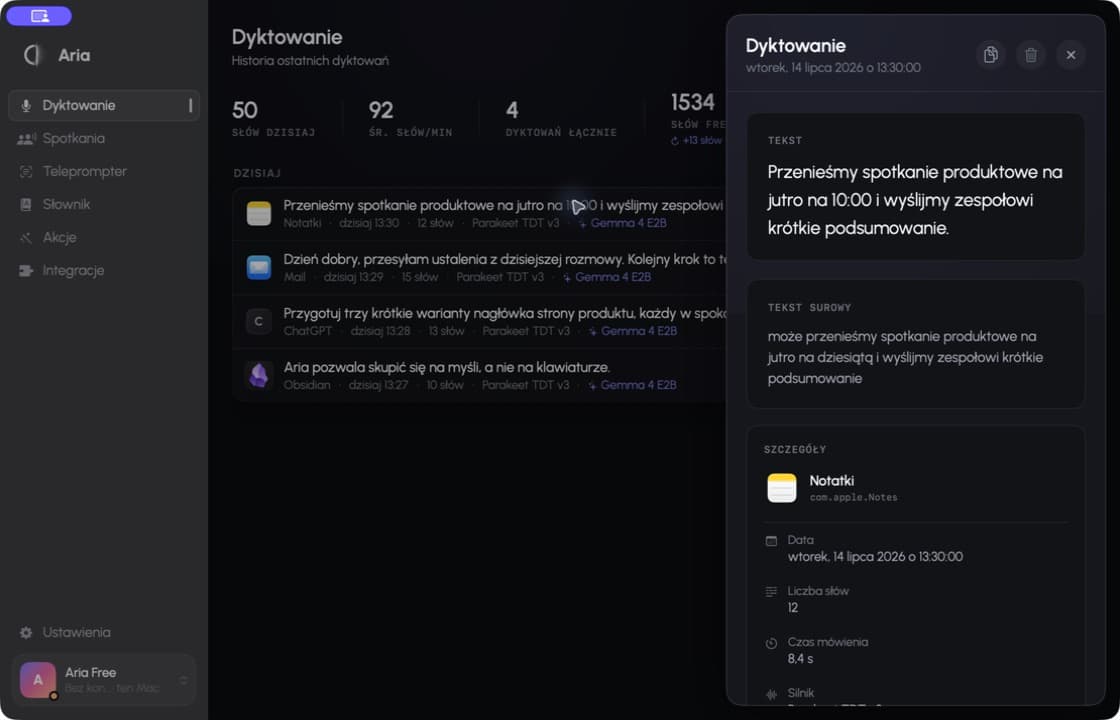
Task: Click the cleaned text in the Tekst card
Action: point(915,200)
